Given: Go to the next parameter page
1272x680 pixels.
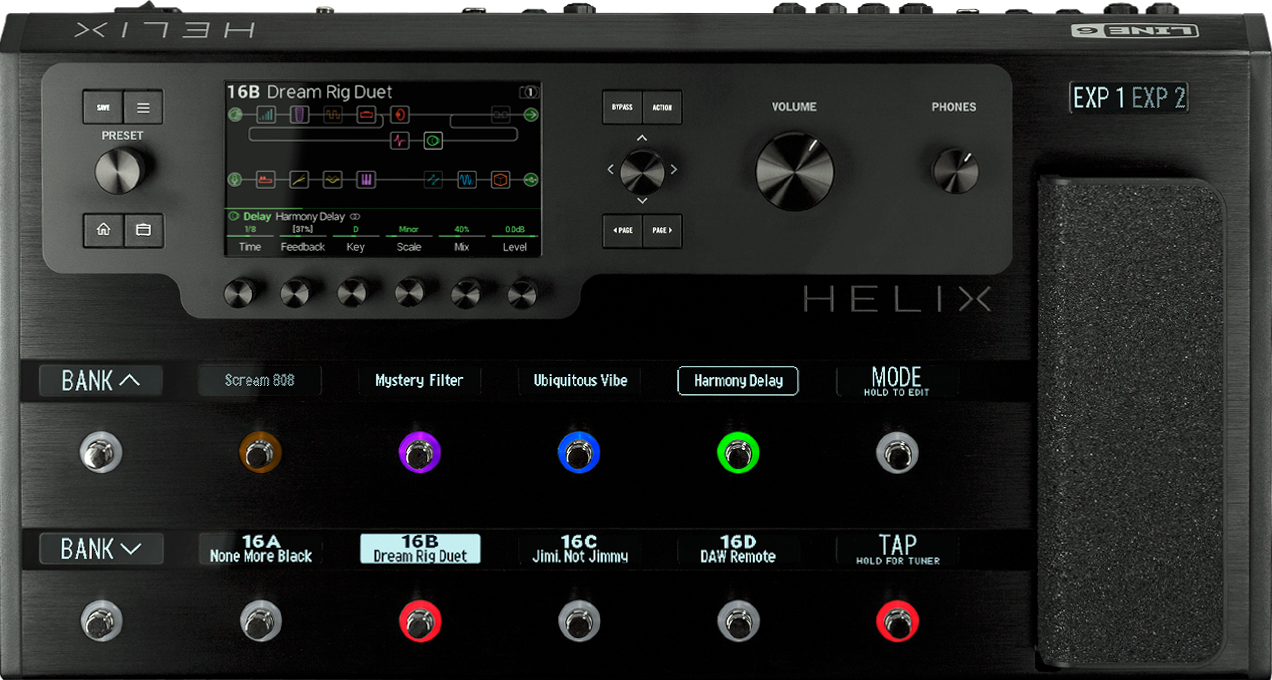Looking at the screenshot, I should 662,230.
